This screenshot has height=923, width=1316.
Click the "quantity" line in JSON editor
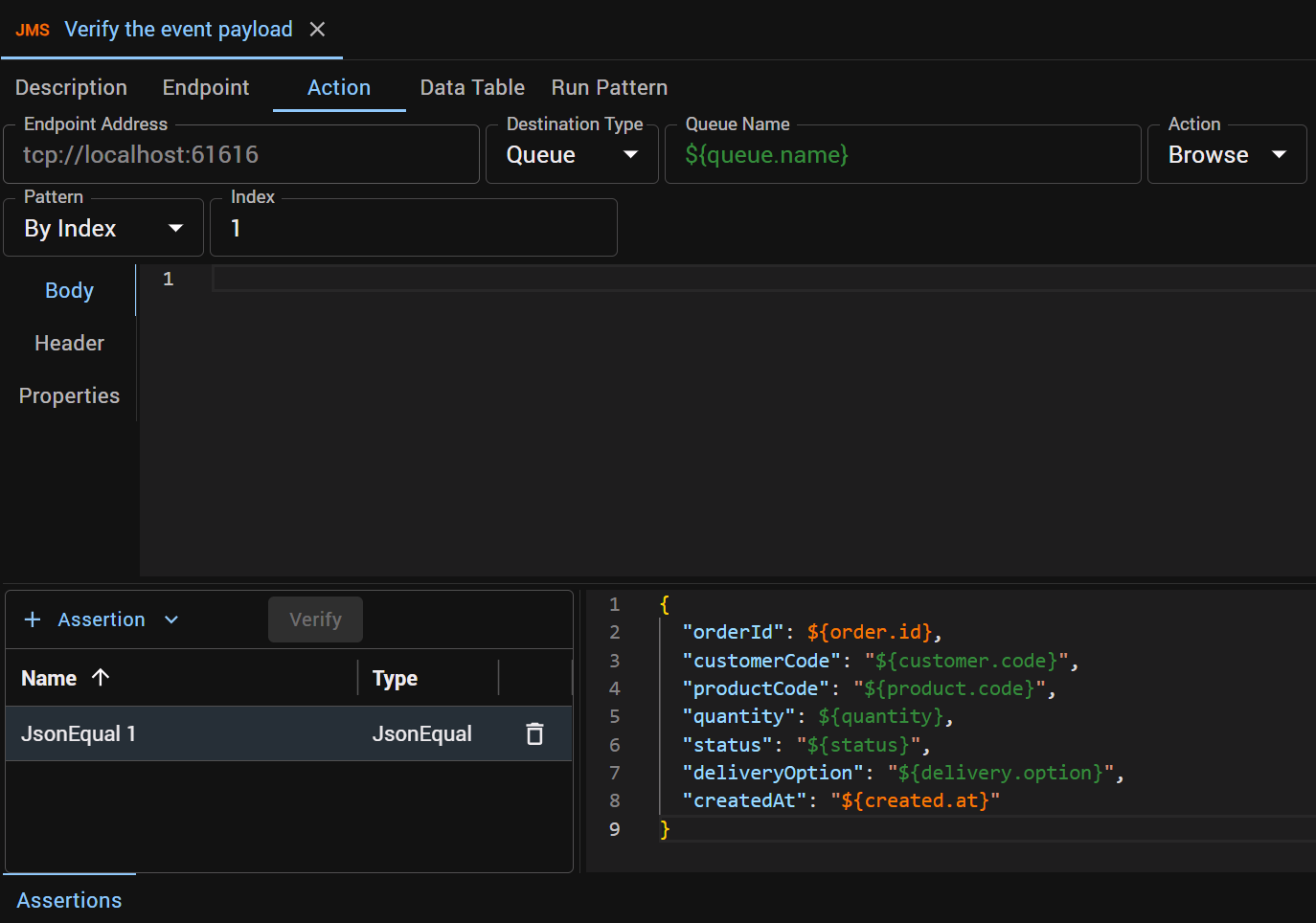coord(817,716)
